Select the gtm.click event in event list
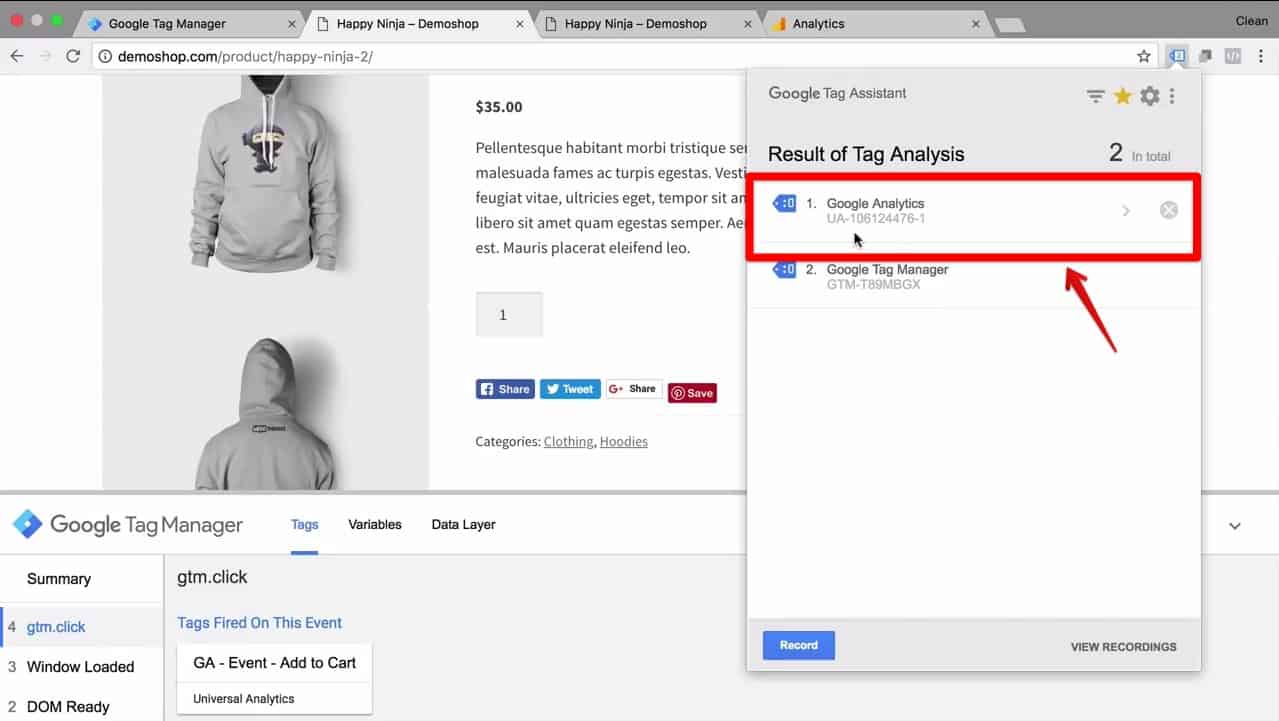The image size is (1279, 721). (56, 626)
